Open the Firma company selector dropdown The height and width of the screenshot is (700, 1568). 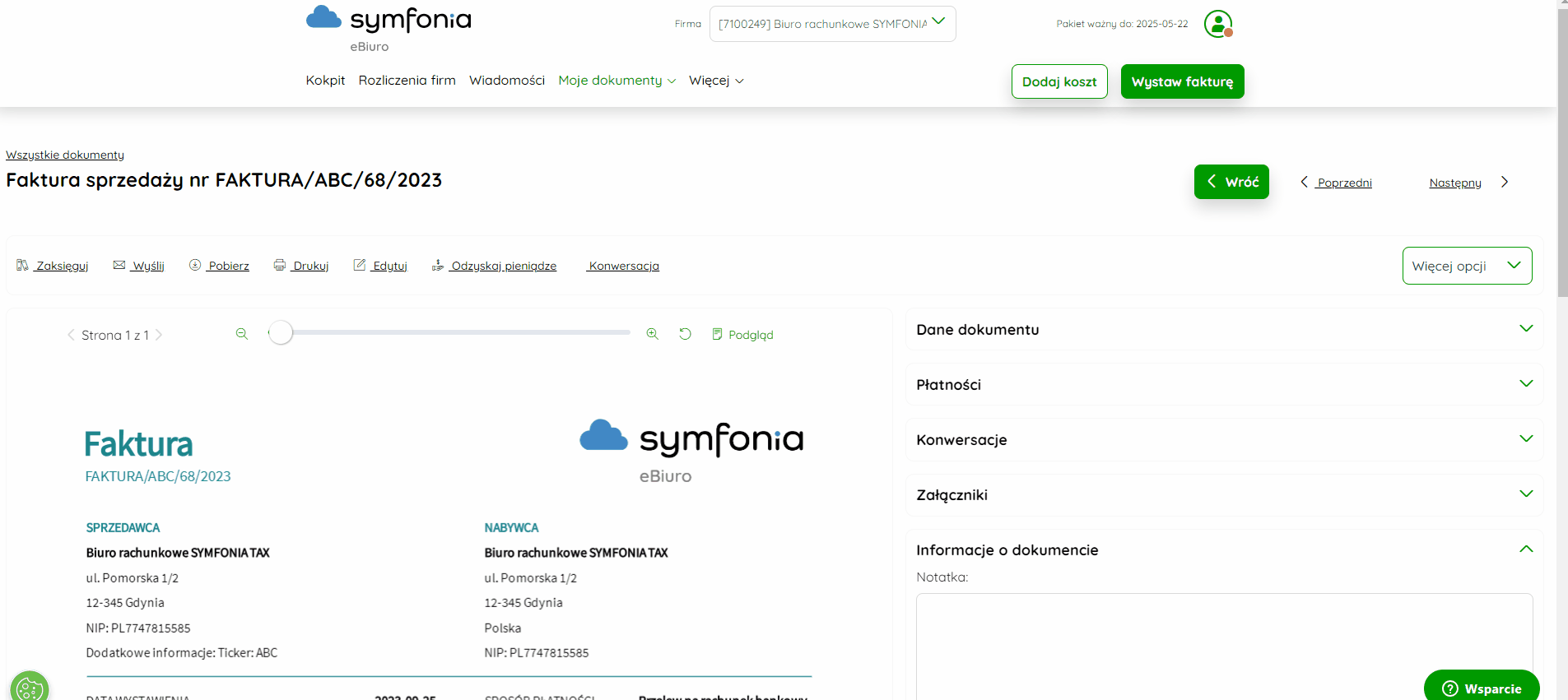tap(833, 24)
